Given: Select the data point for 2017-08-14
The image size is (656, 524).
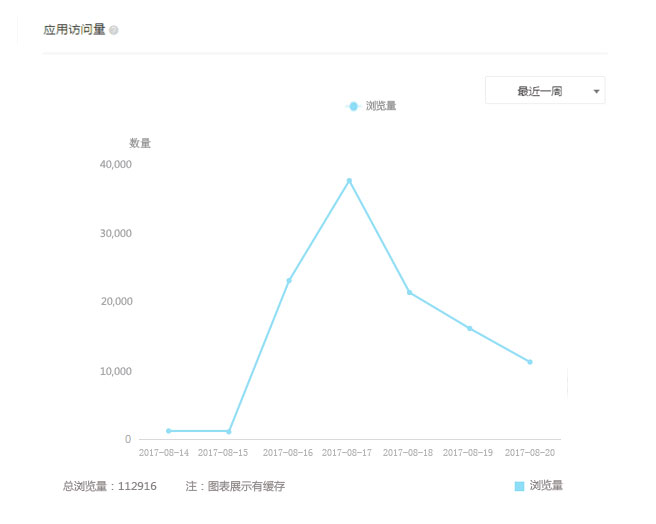Looking at the screenshot, I should tap(169, 431).
